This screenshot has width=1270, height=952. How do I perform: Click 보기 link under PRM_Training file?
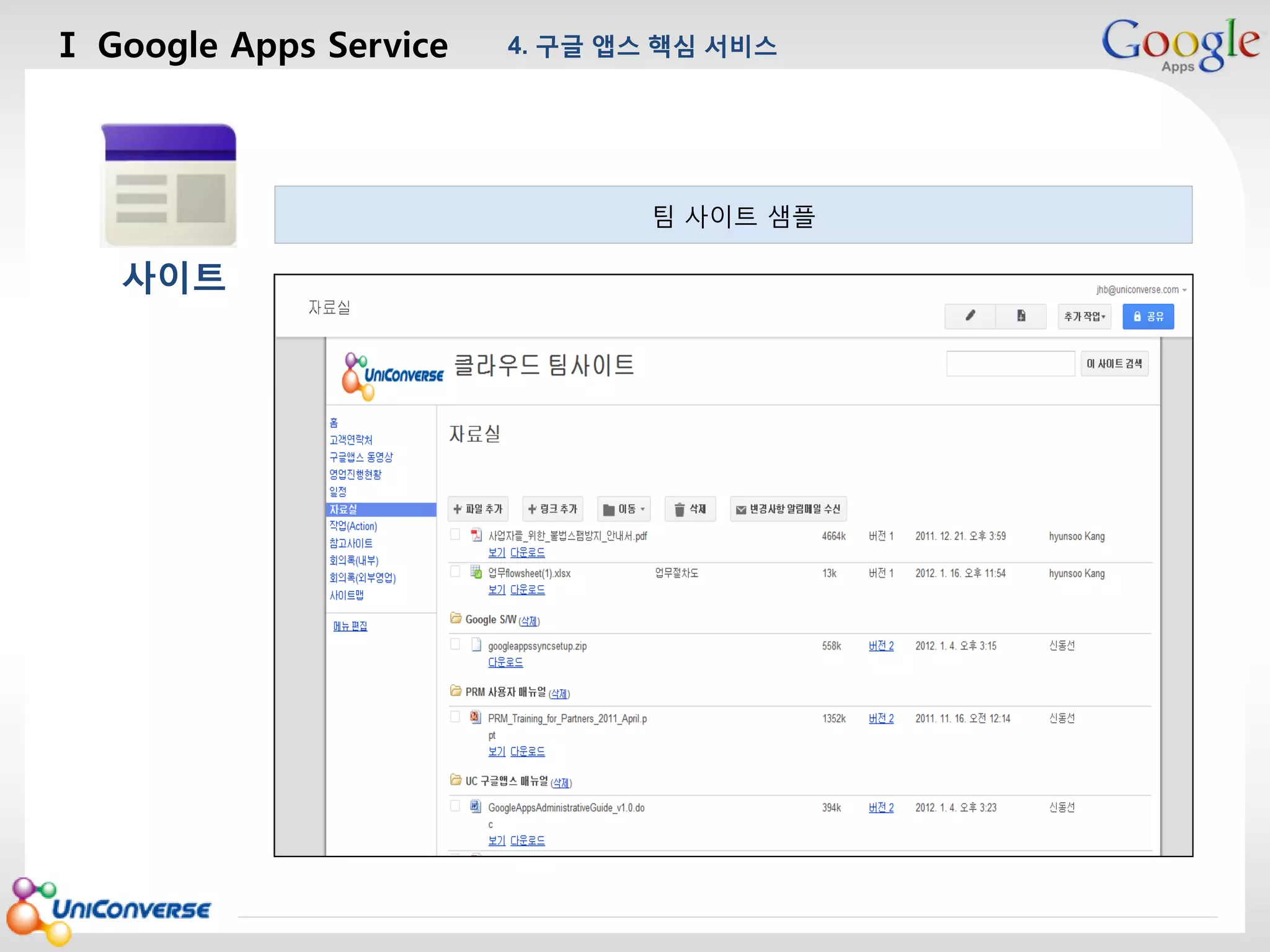[497, 751]
